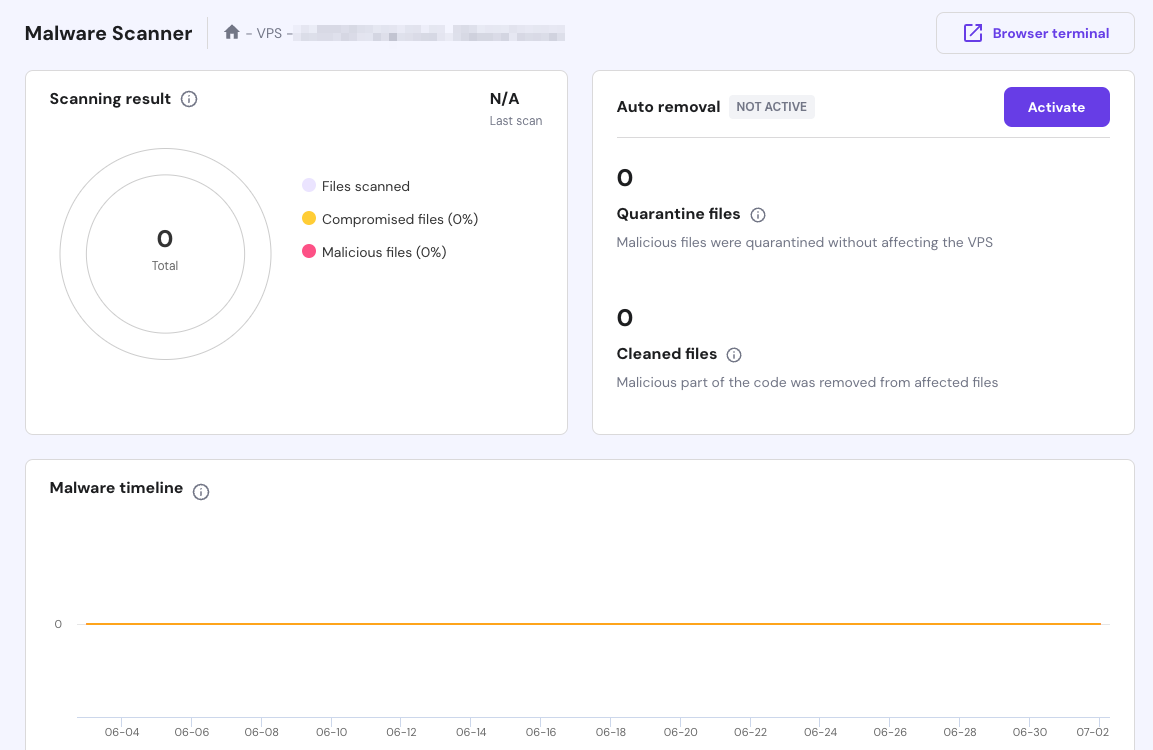This screenshot has width=1153, height=750.
Task: Open the Malware timeline info icon
Action: pyautogui.click(x=201, y=491)
